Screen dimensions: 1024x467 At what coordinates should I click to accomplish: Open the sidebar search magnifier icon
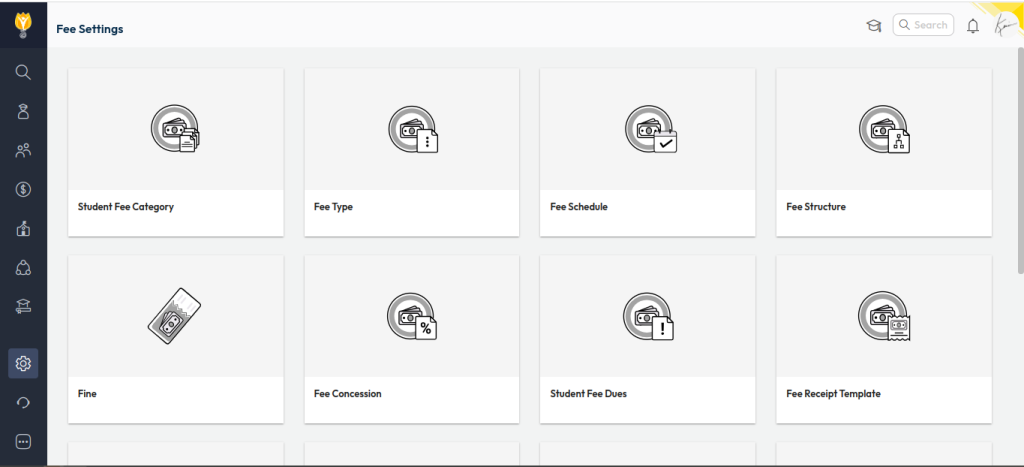point(23,72)
